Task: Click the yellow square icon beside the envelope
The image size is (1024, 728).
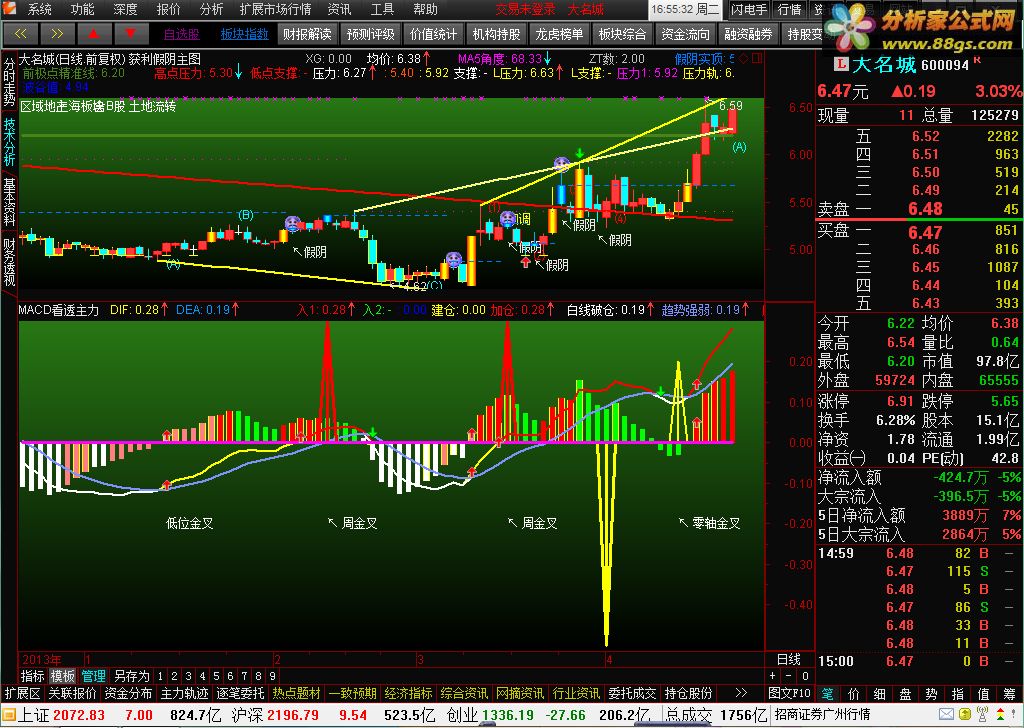Action: pyautogui.click(x=965, y=714)
